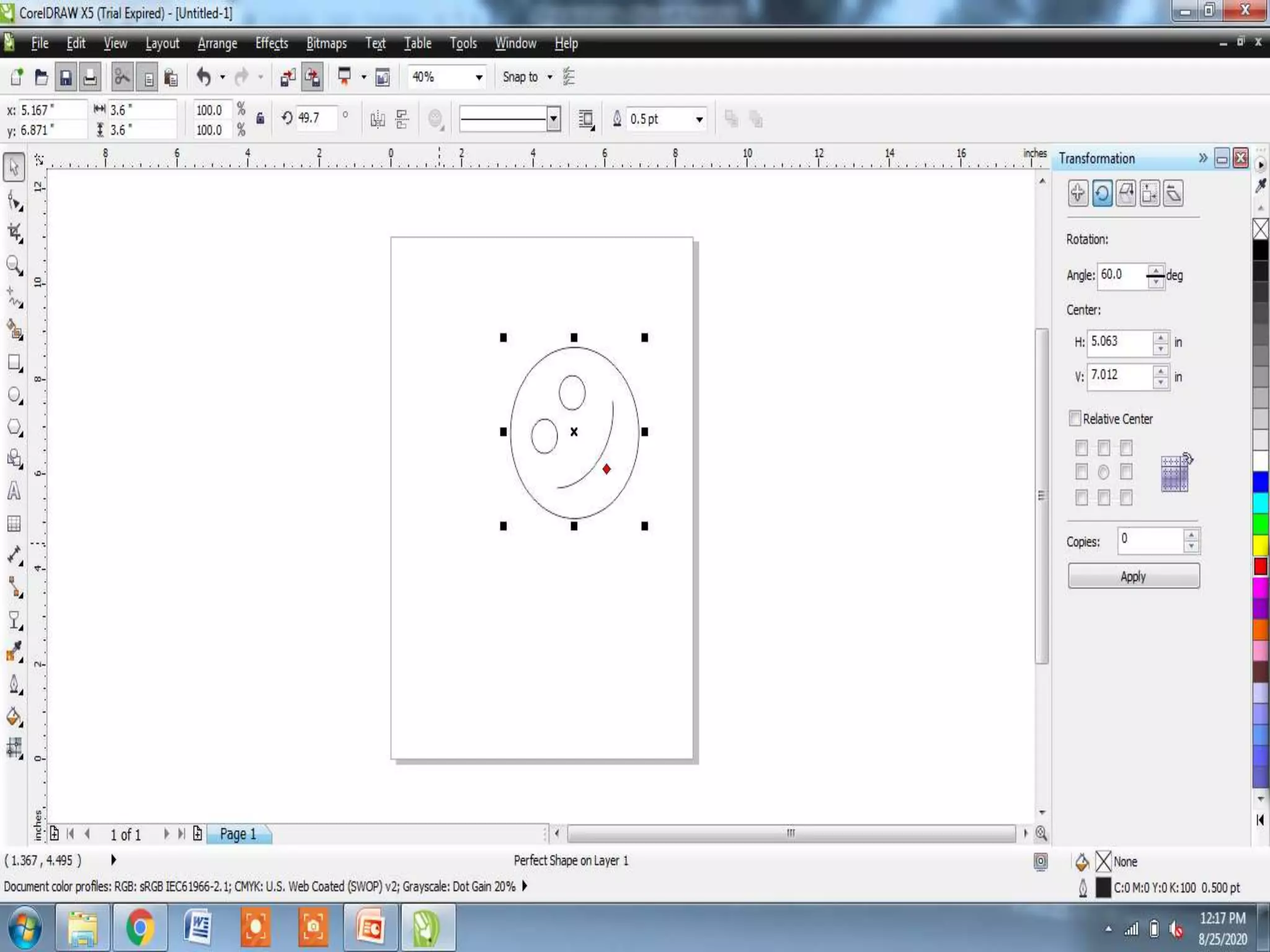Open the Effects menu
Screen dimensions: 1270x952
pos(272,43)
